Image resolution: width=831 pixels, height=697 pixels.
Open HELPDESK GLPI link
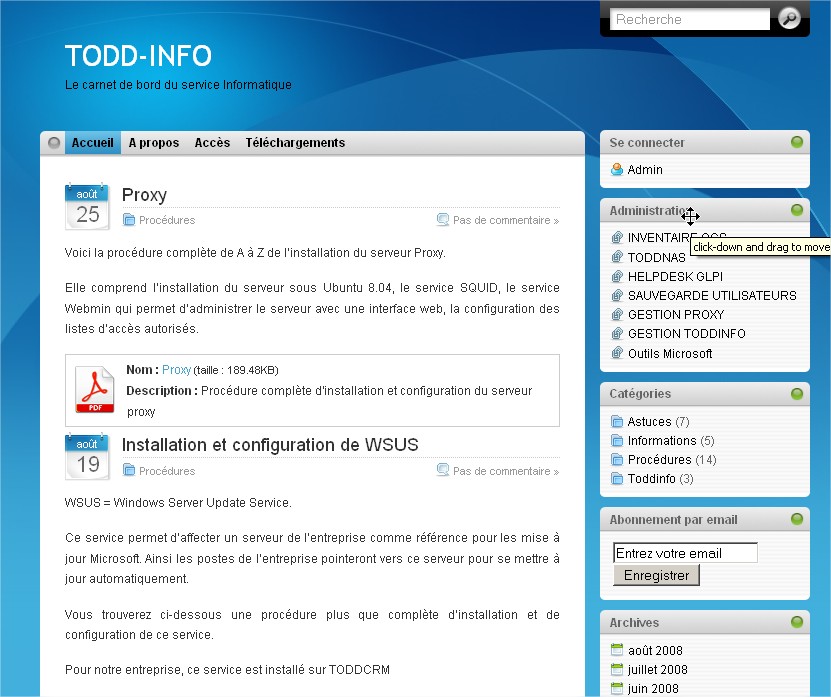coord(675,277)
